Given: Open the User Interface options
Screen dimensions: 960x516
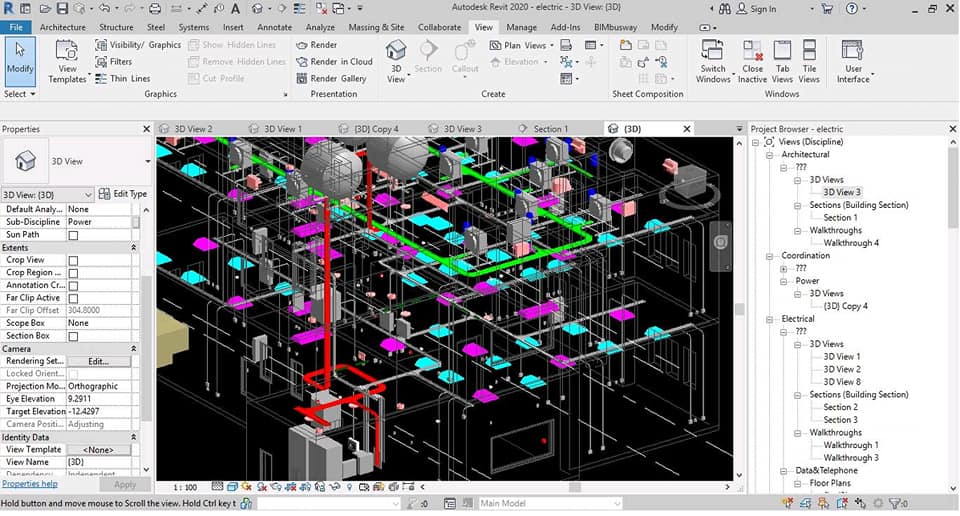Looking at the screenshot, I should pos(853,61).
